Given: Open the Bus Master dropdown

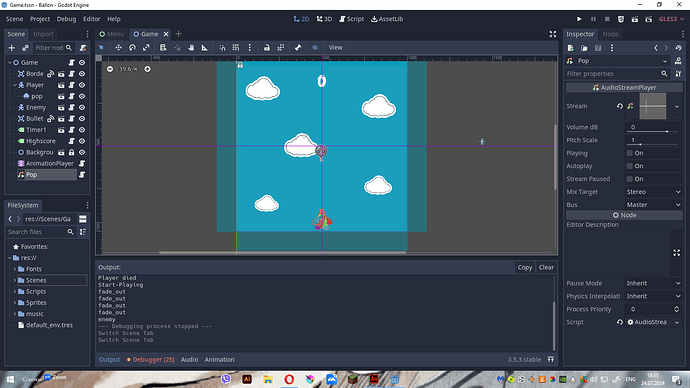Looking at the screenshot, I should (653, 205).
